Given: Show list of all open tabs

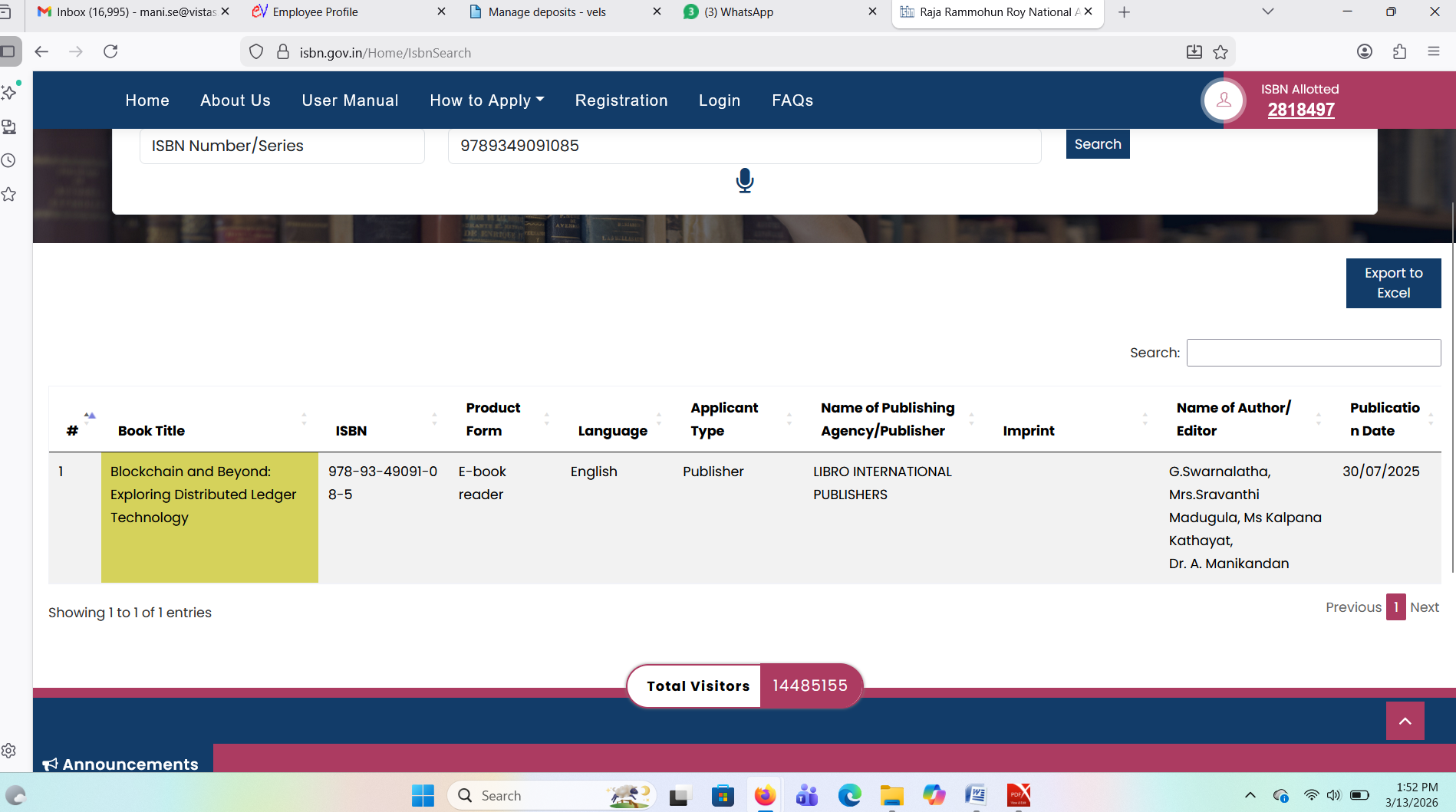Looking at the screenshot, I should [x=1267, y=12].
